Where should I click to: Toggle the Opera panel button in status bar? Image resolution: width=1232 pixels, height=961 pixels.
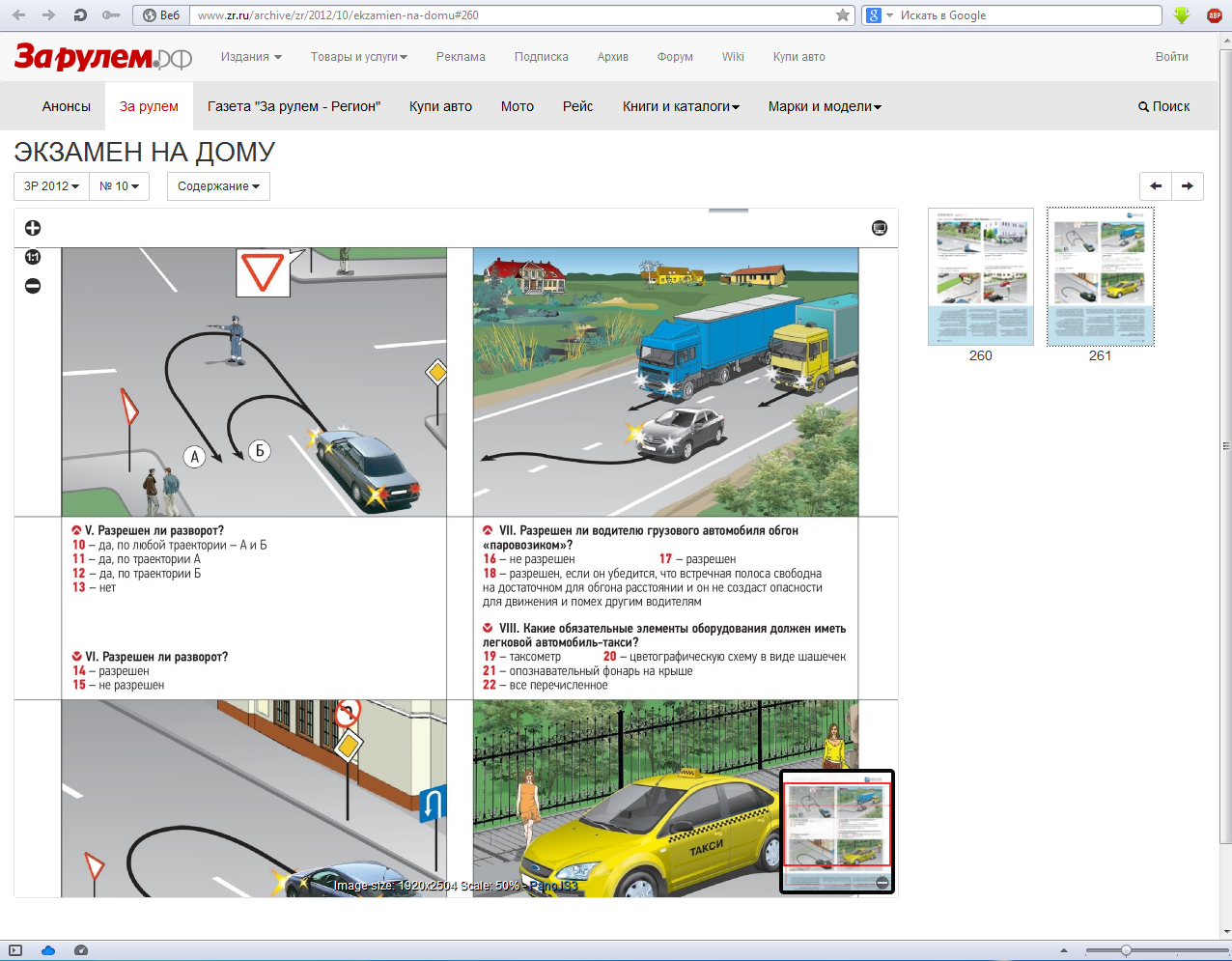[15, 951]
